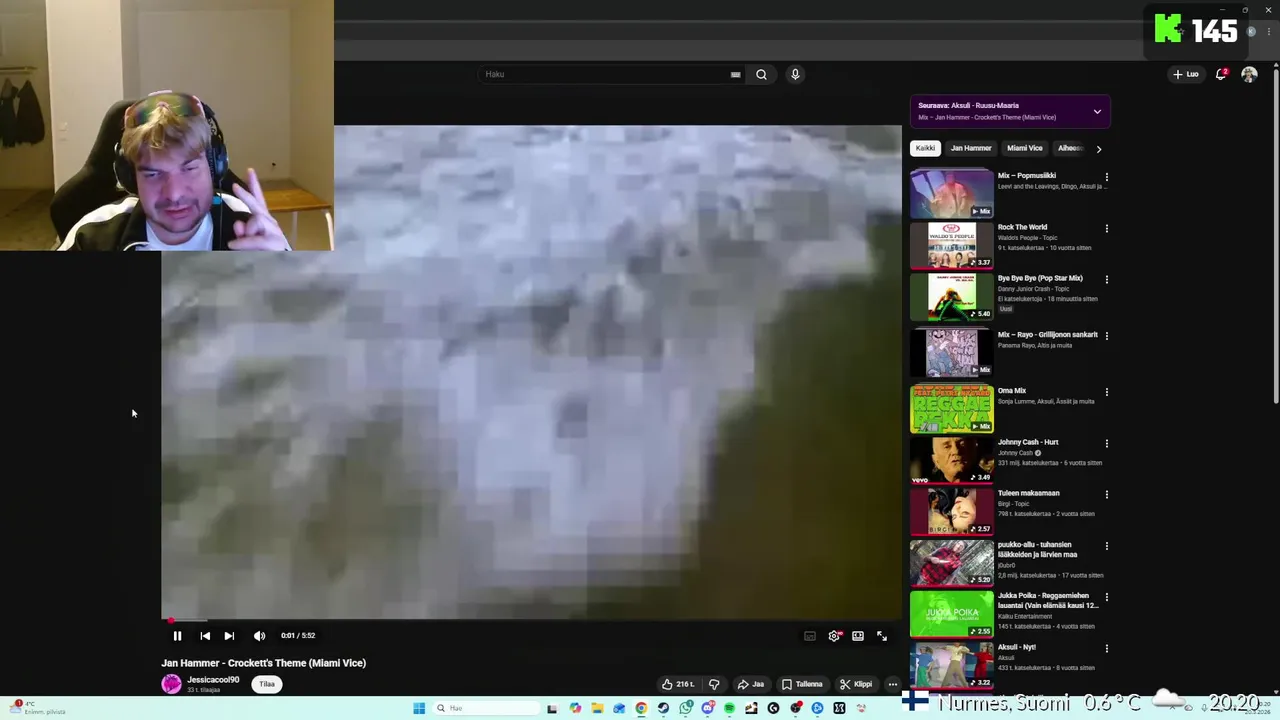1280x720 pixels.
Task: Click the search magnifier button
Action: [761, 74]
